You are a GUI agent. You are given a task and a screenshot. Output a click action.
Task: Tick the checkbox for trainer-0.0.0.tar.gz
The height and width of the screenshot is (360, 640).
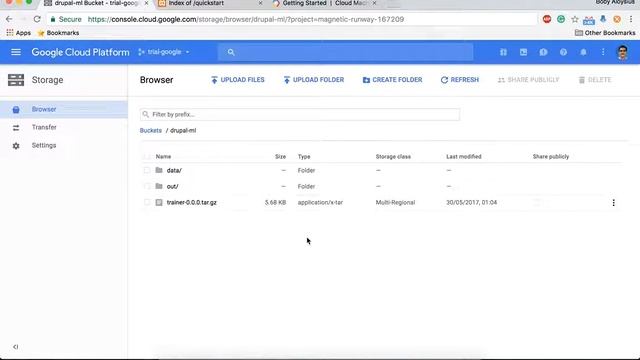tap(147, 202)
